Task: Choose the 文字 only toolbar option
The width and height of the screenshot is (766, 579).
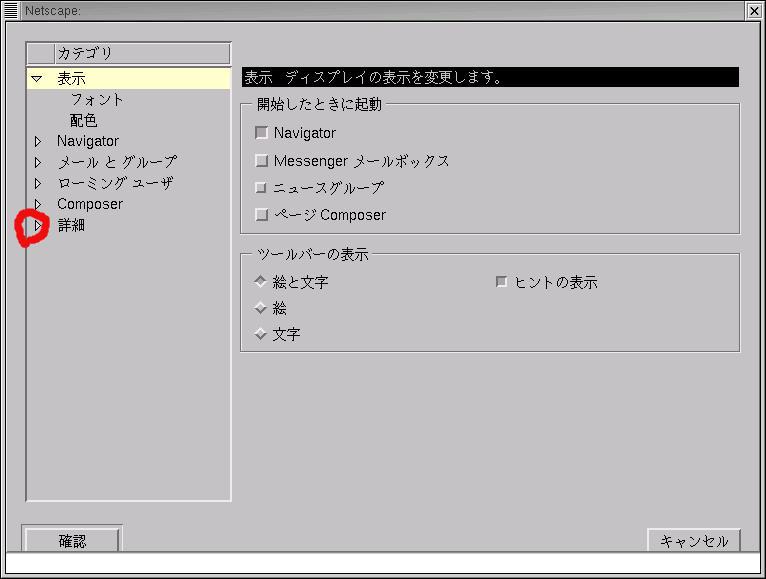Action: [260, 334]
